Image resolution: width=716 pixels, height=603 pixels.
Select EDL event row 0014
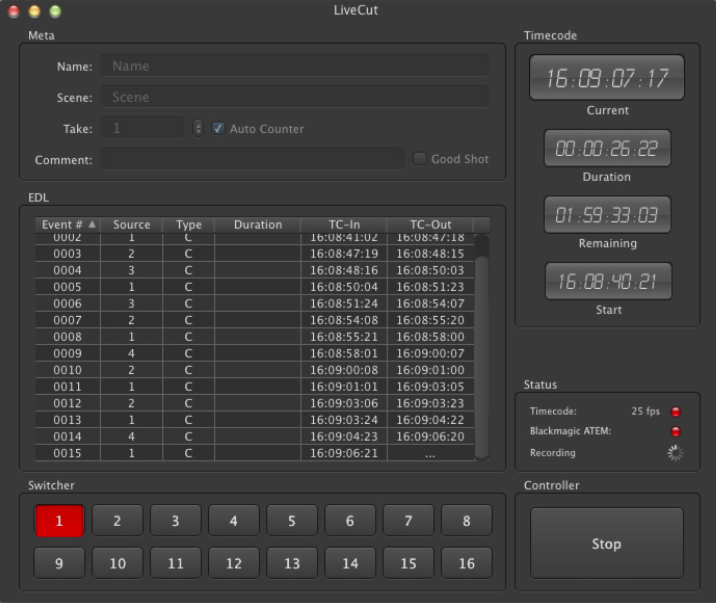[x=255, y=436]
